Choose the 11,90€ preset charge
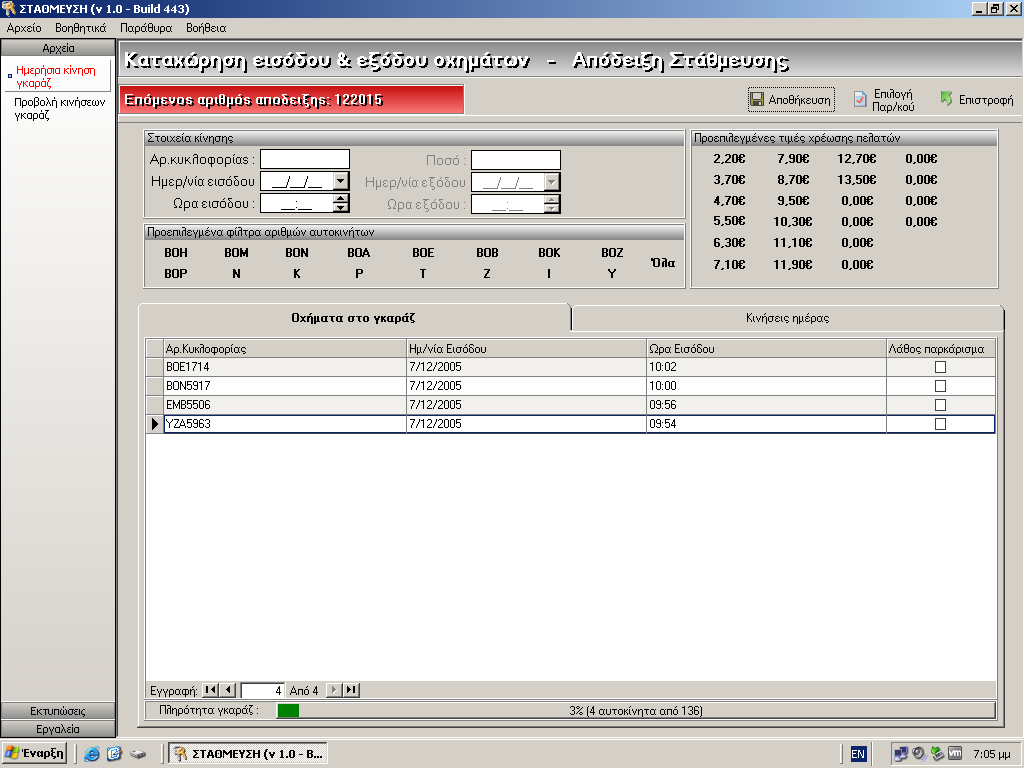The height and width of the screenshot is (768, 1024). pos(793,264)
